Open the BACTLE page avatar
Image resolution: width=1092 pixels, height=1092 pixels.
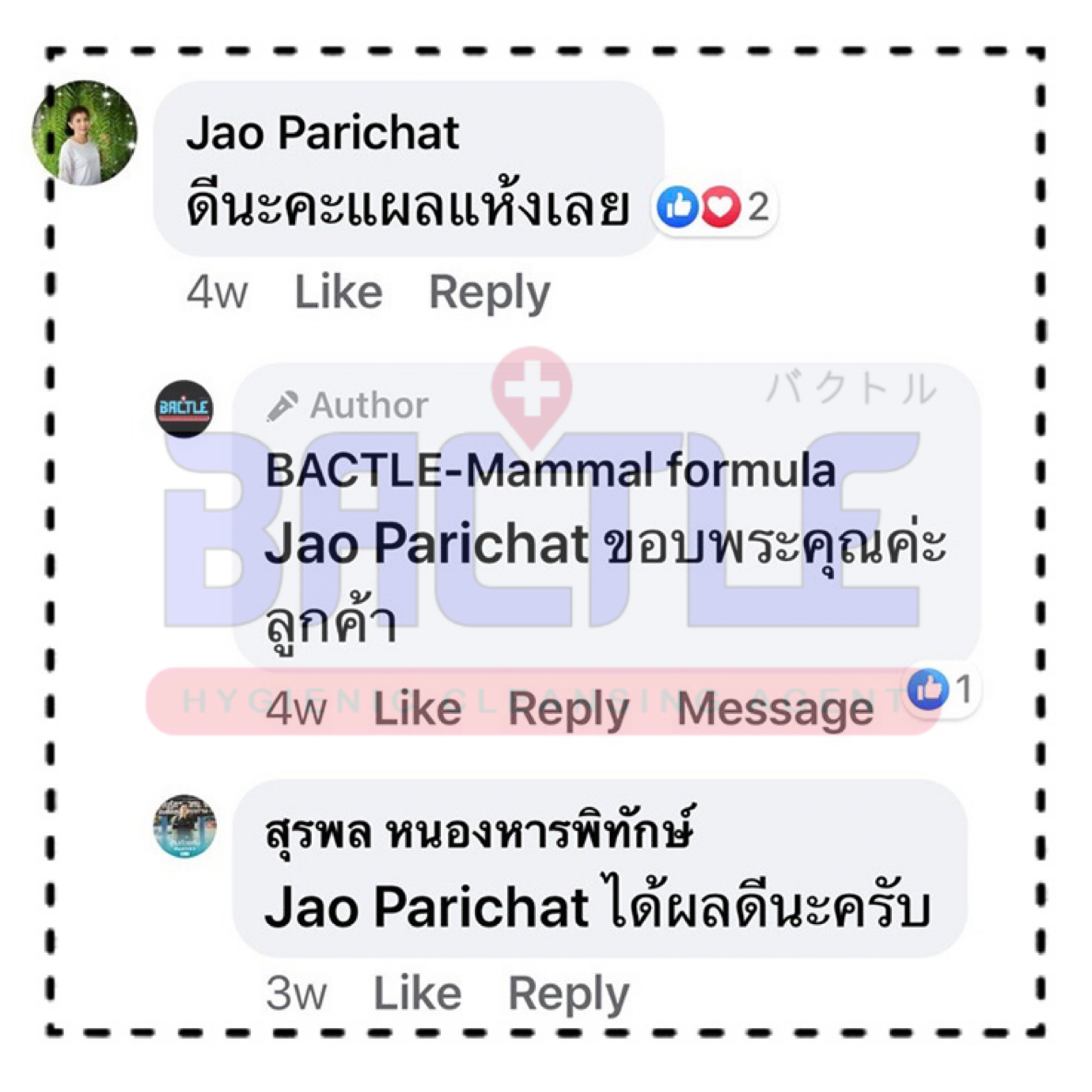(x=184, y=409)
